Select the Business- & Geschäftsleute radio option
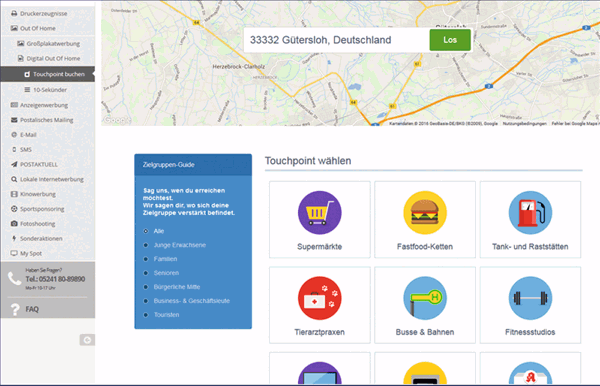Viewport: 600px width, 386px height. pos(146,301)
